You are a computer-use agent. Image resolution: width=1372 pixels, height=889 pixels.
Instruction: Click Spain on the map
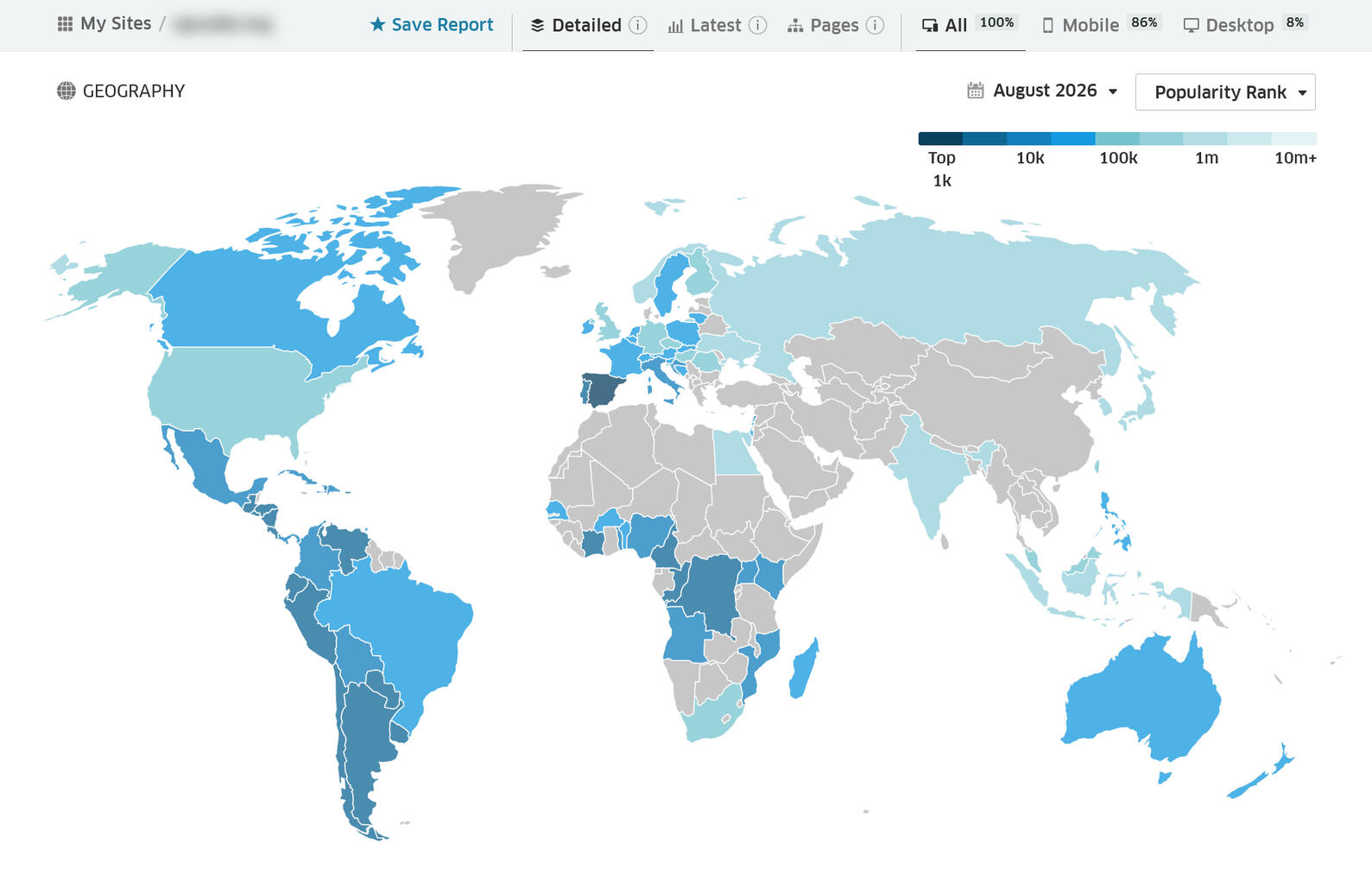(x=602, y=389)
